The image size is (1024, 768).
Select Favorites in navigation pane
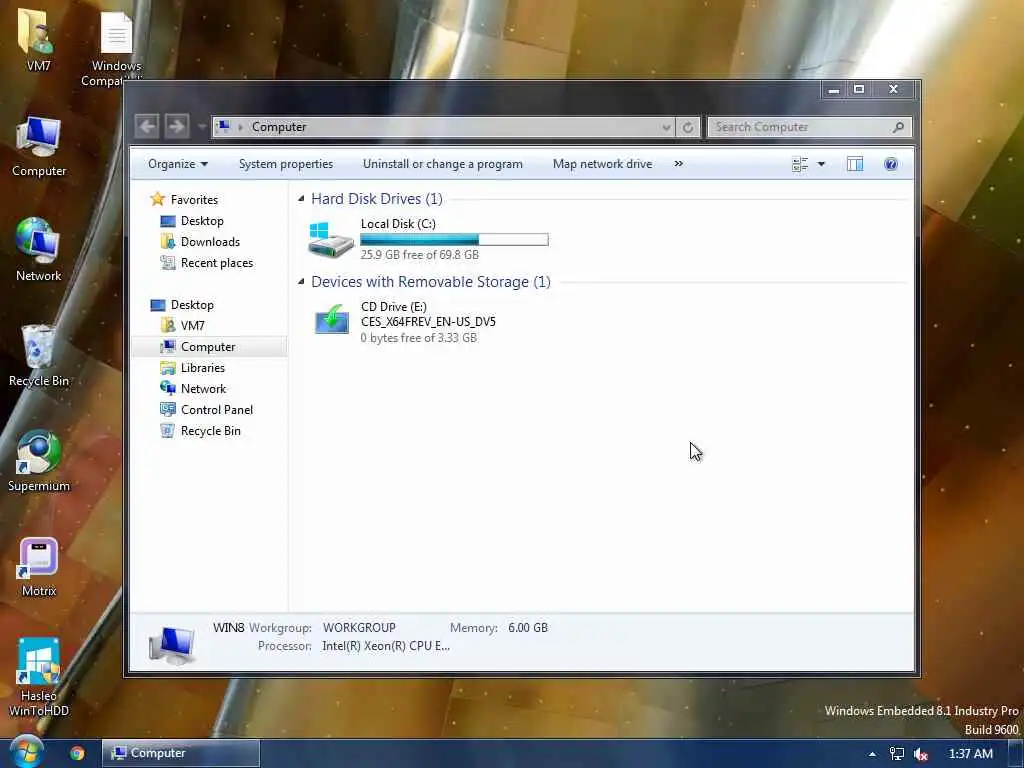194,200
